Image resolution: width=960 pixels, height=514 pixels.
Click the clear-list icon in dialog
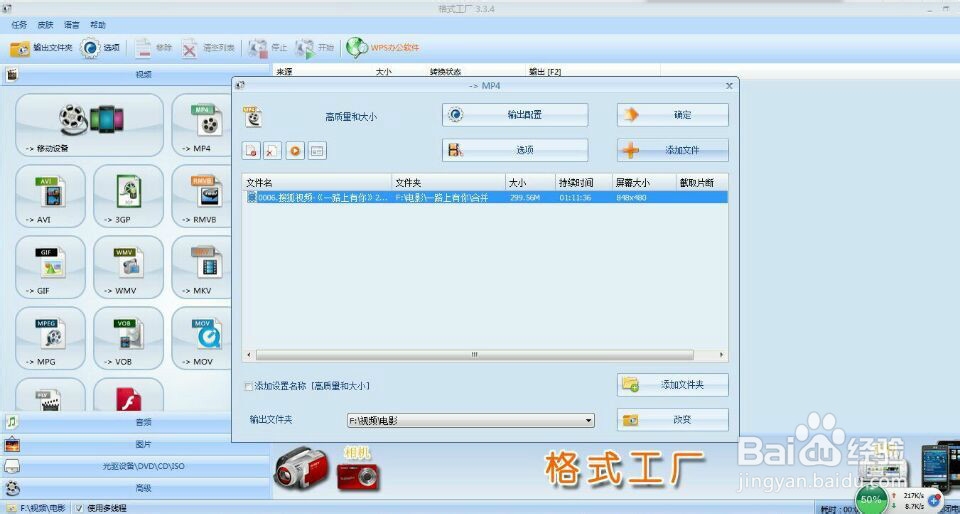click(x=272, y=151)
